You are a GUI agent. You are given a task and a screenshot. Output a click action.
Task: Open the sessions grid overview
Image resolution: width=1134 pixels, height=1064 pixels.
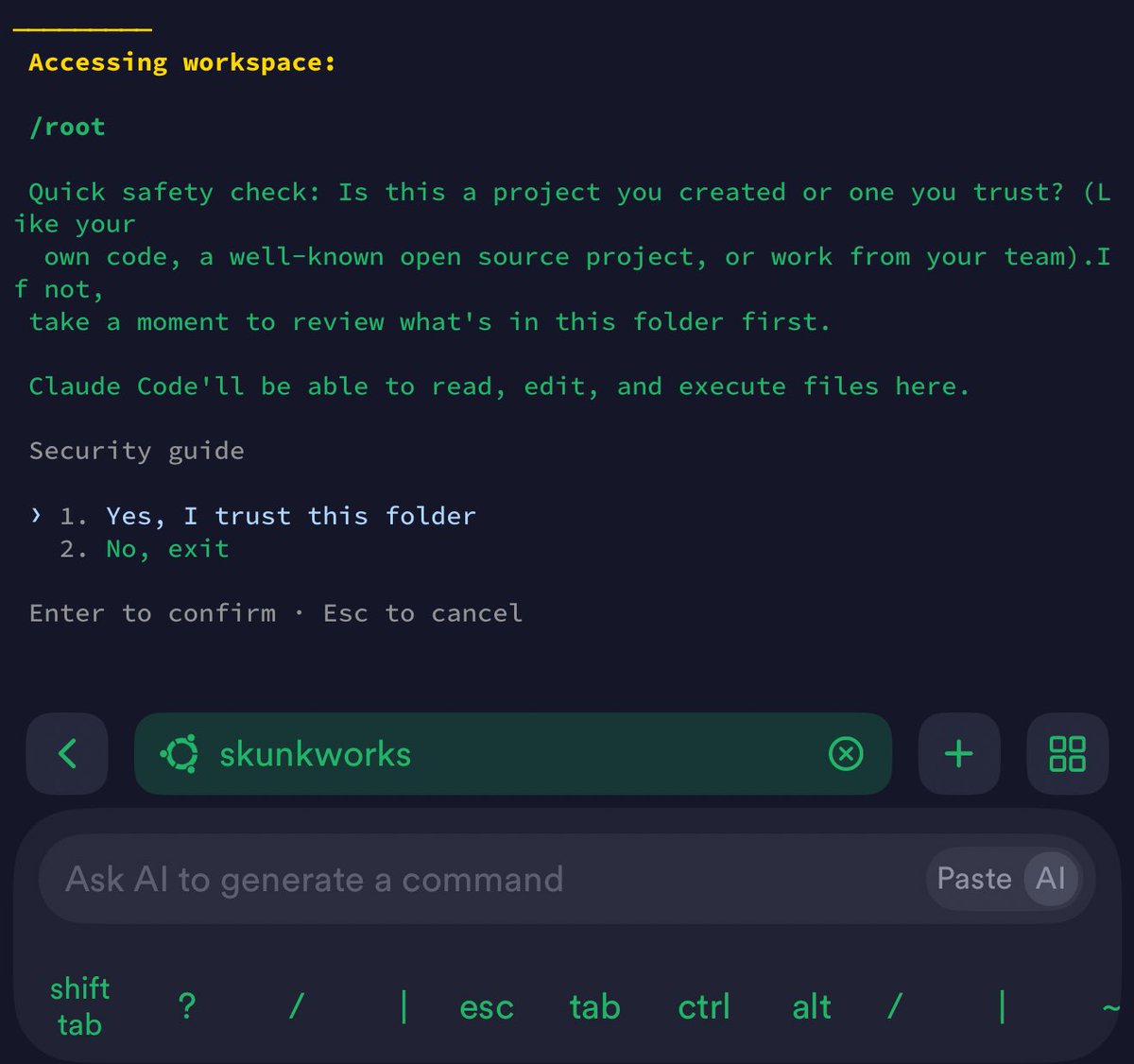(x=1067, y=754)
